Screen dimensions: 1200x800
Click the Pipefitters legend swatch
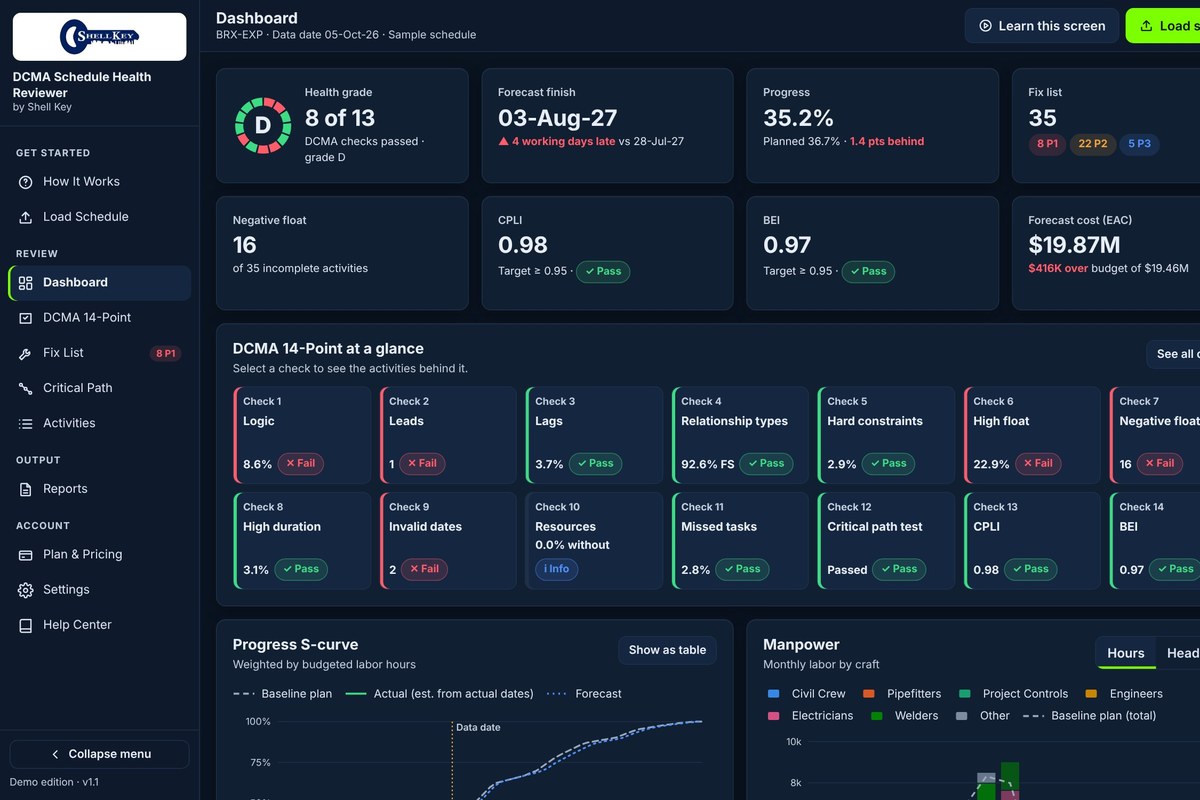click(x=869, y=694)
